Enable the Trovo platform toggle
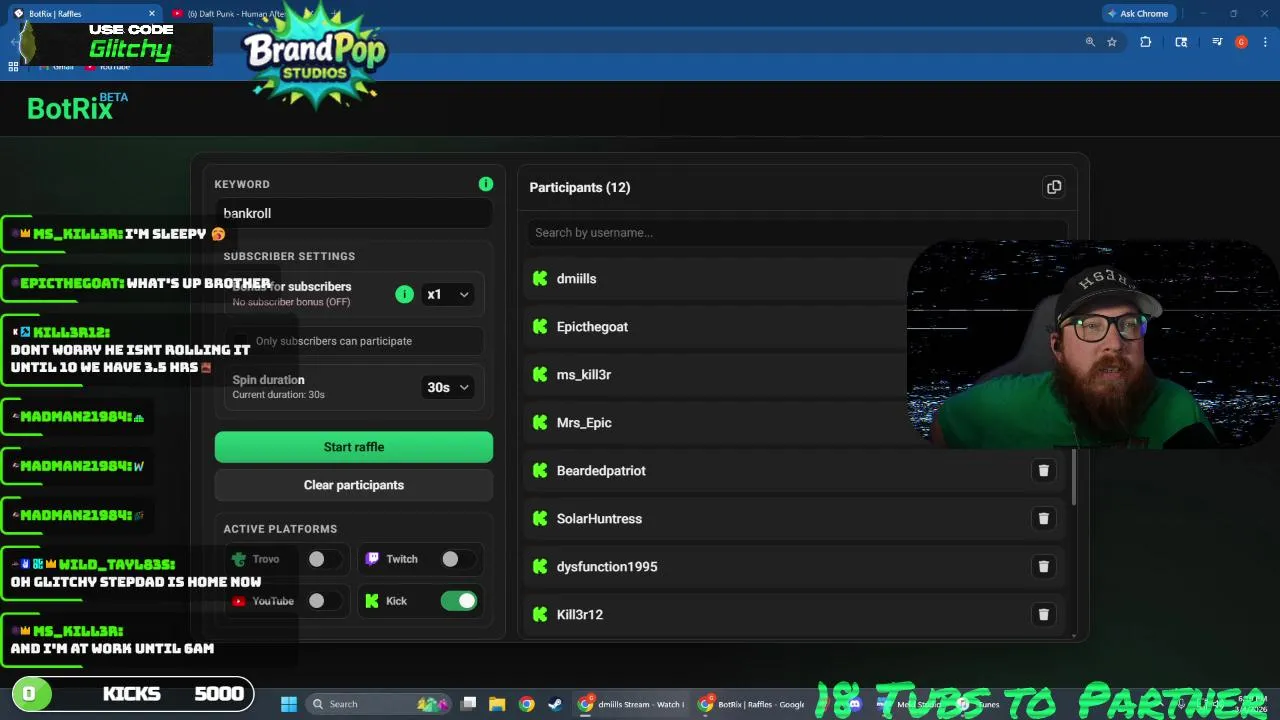The width and height of the screenshot is (1280, 720). [324, 559]
